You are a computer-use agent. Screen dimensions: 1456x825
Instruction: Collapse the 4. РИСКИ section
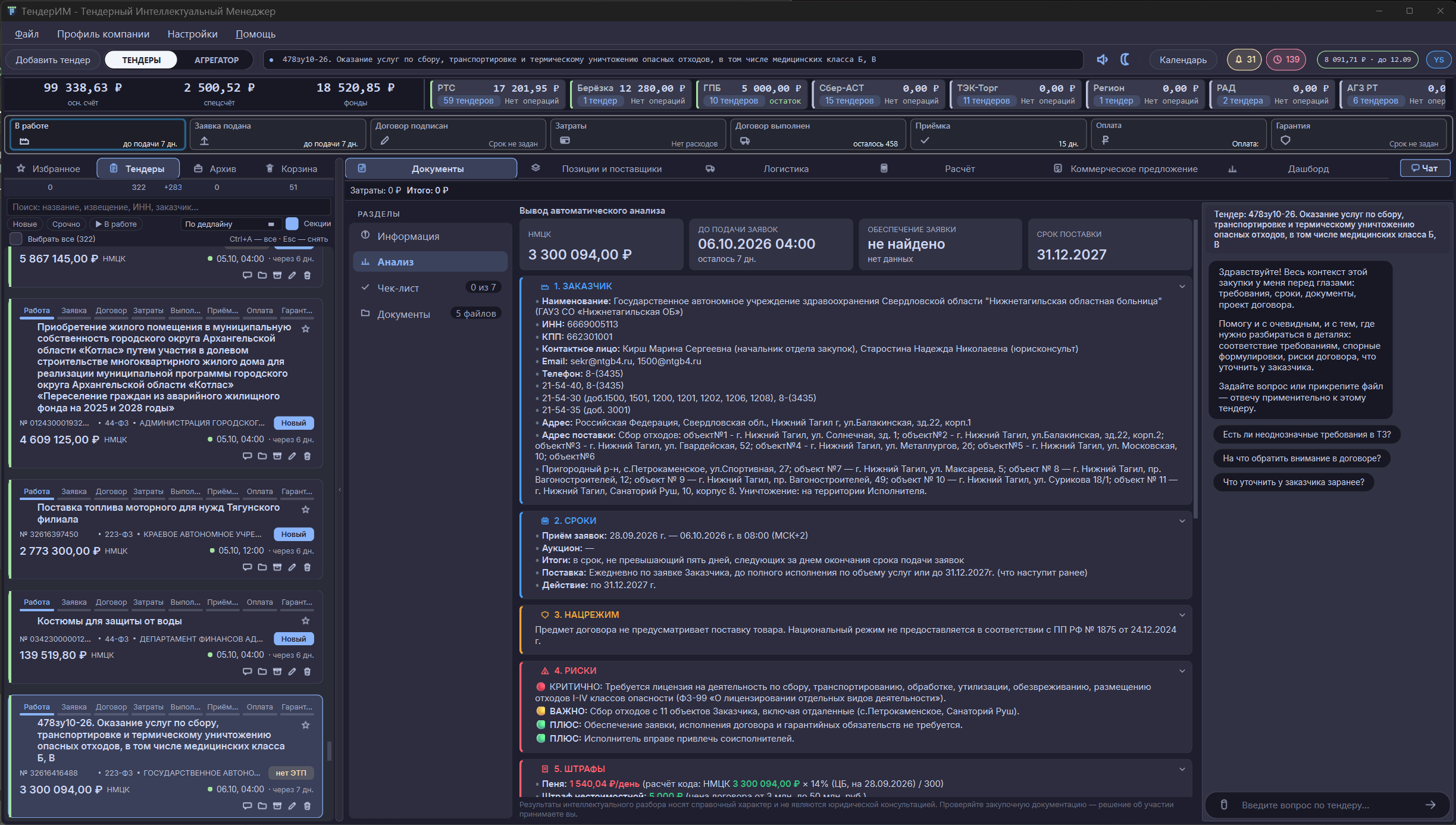(x=1182, y=671)
